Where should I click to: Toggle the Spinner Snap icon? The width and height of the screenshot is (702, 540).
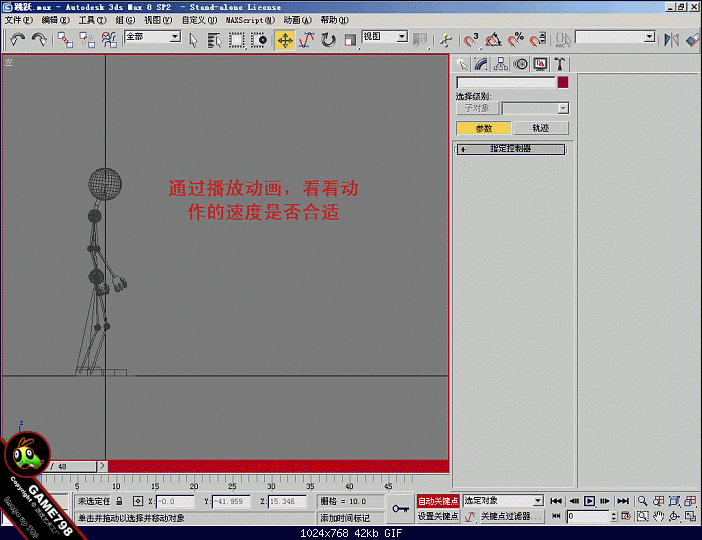[x=537, y=40]
